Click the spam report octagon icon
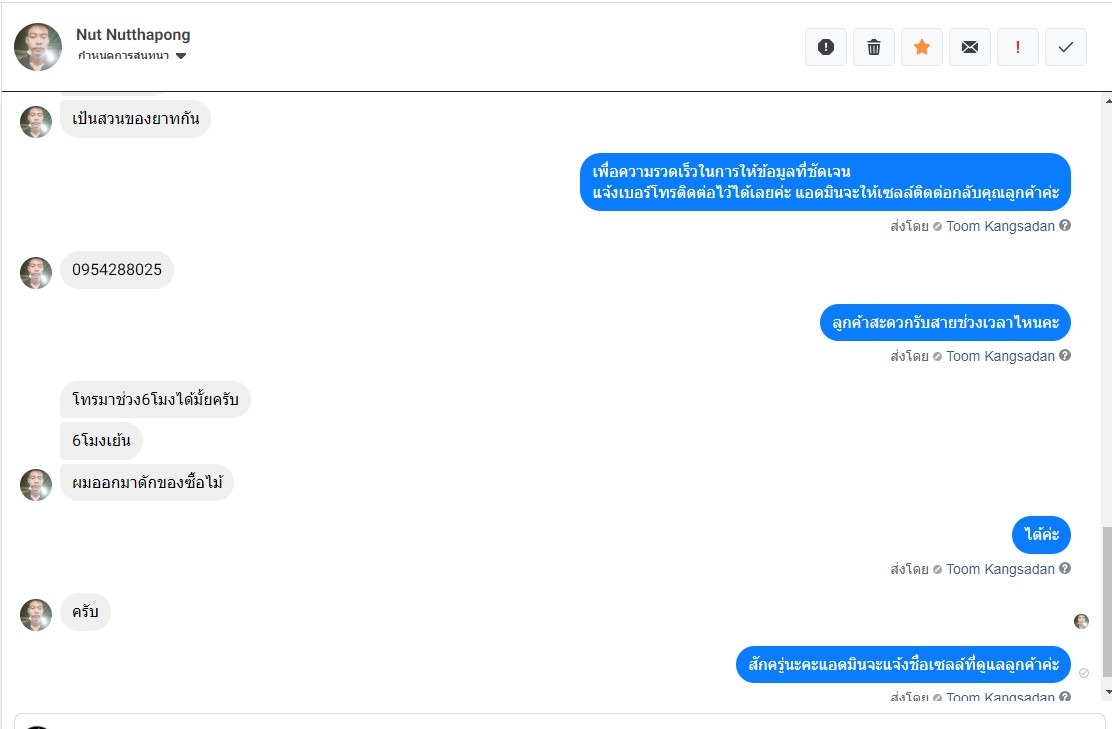 click(826, 47)
